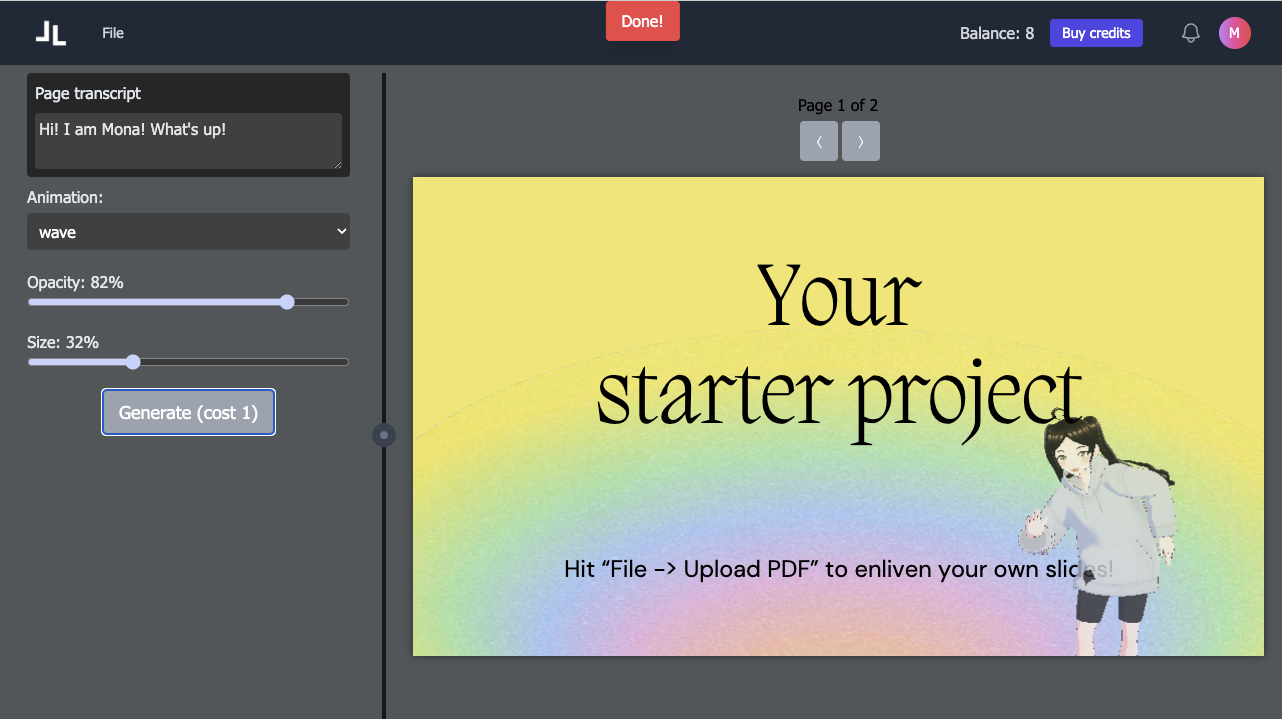Open the user avatar M menu
This screenshot has height=719, width=1282.
1234,33
